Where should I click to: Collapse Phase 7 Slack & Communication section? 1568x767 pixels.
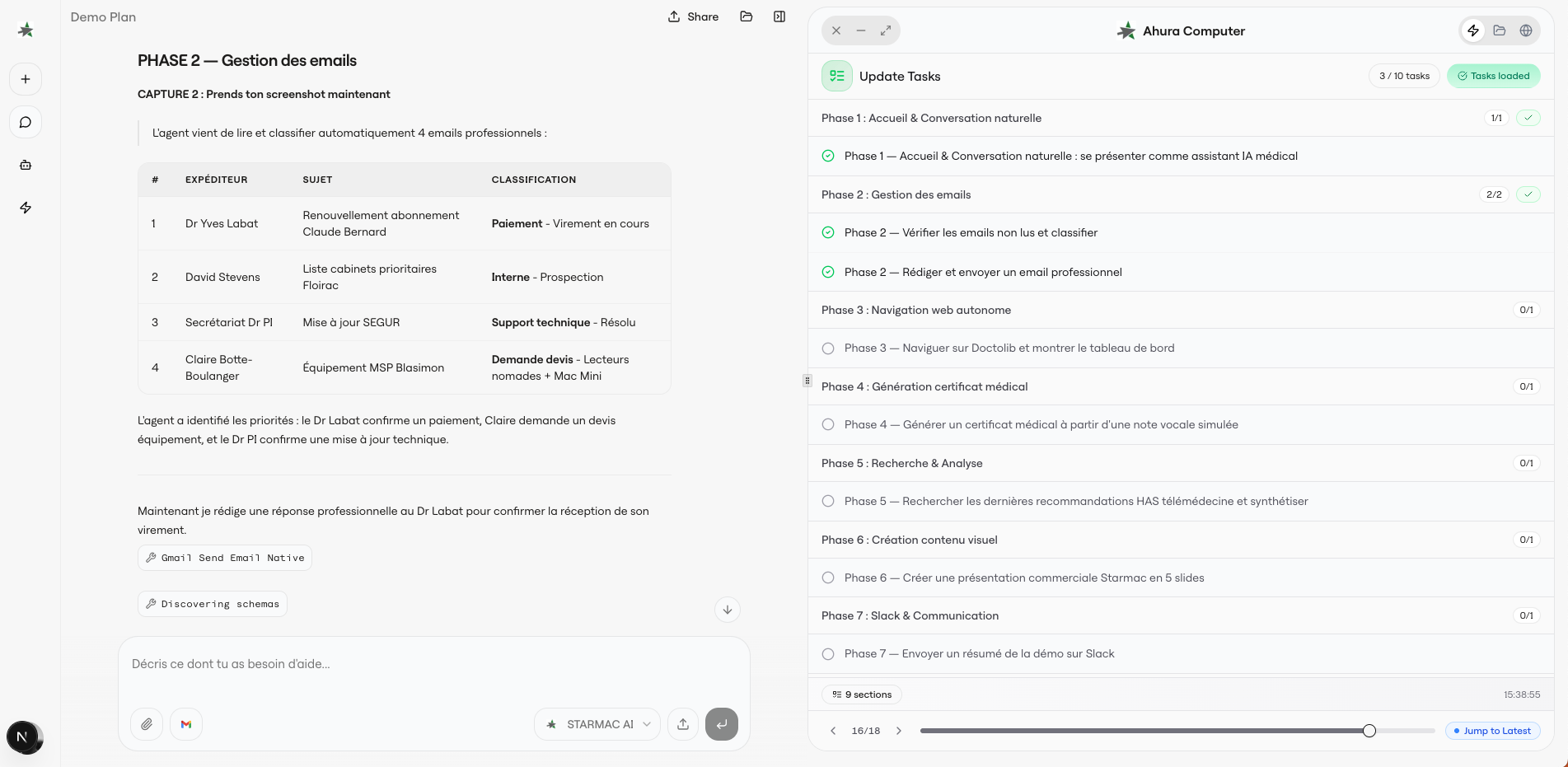(x=1181, y=615)
